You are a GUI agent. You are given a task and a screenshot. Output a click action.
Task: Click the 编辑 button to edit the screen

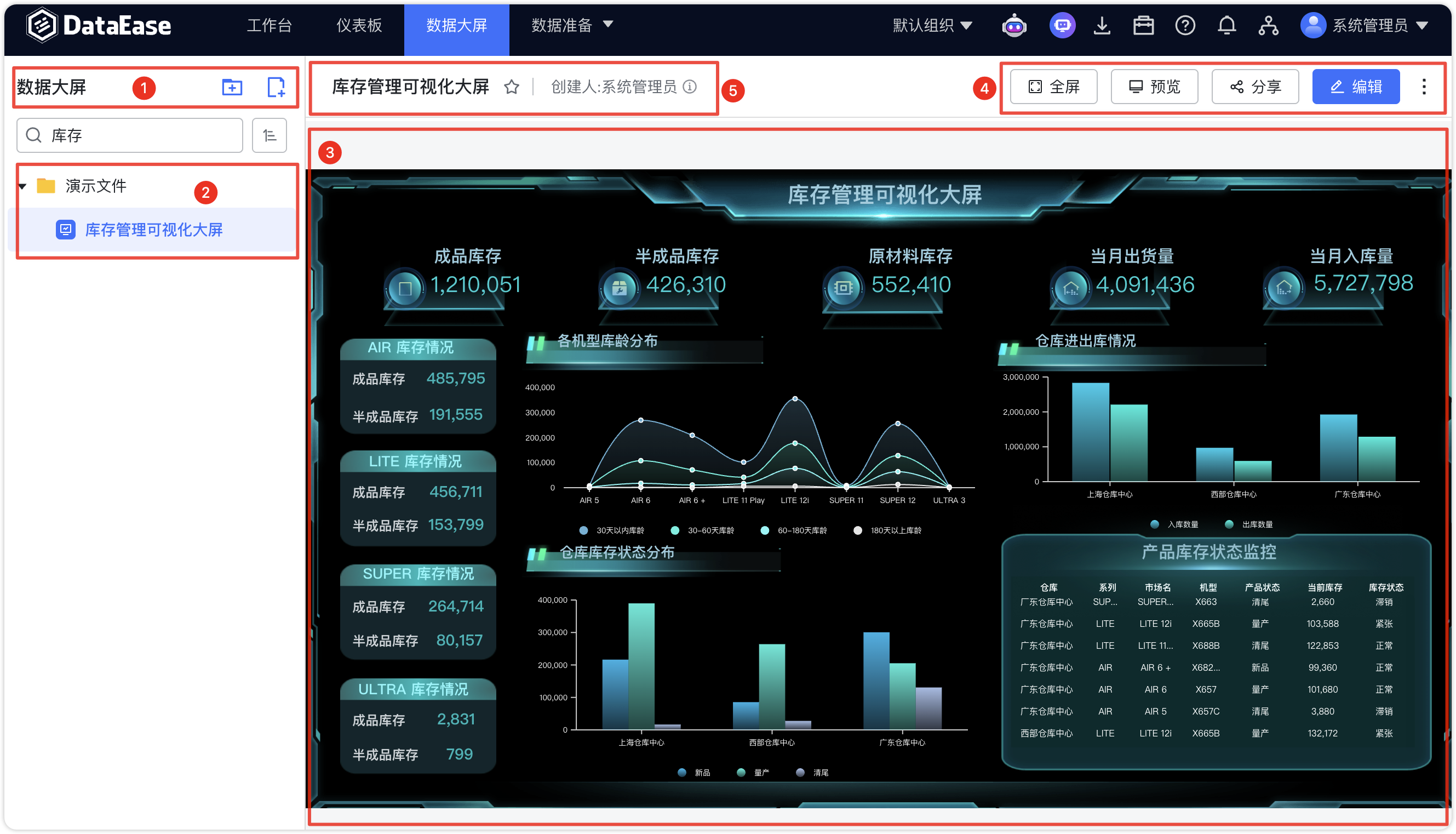1356,87
